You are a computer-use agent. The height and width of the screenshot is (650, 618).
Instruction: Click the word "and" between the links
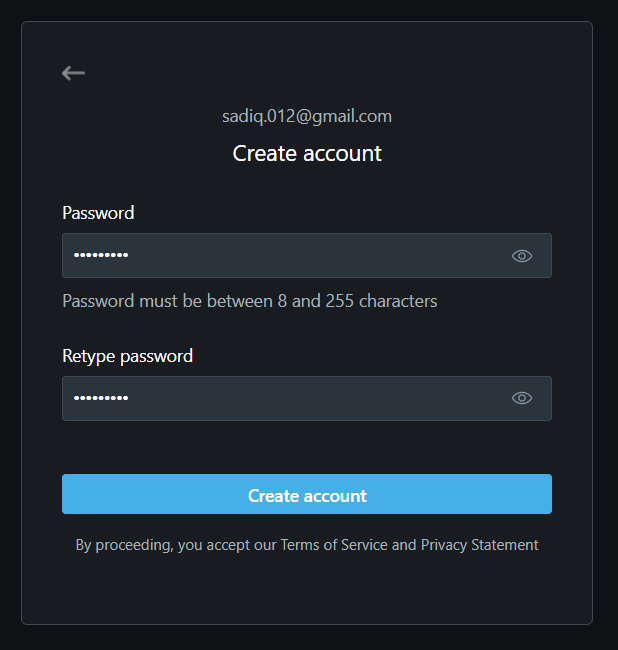coord(404,545)
